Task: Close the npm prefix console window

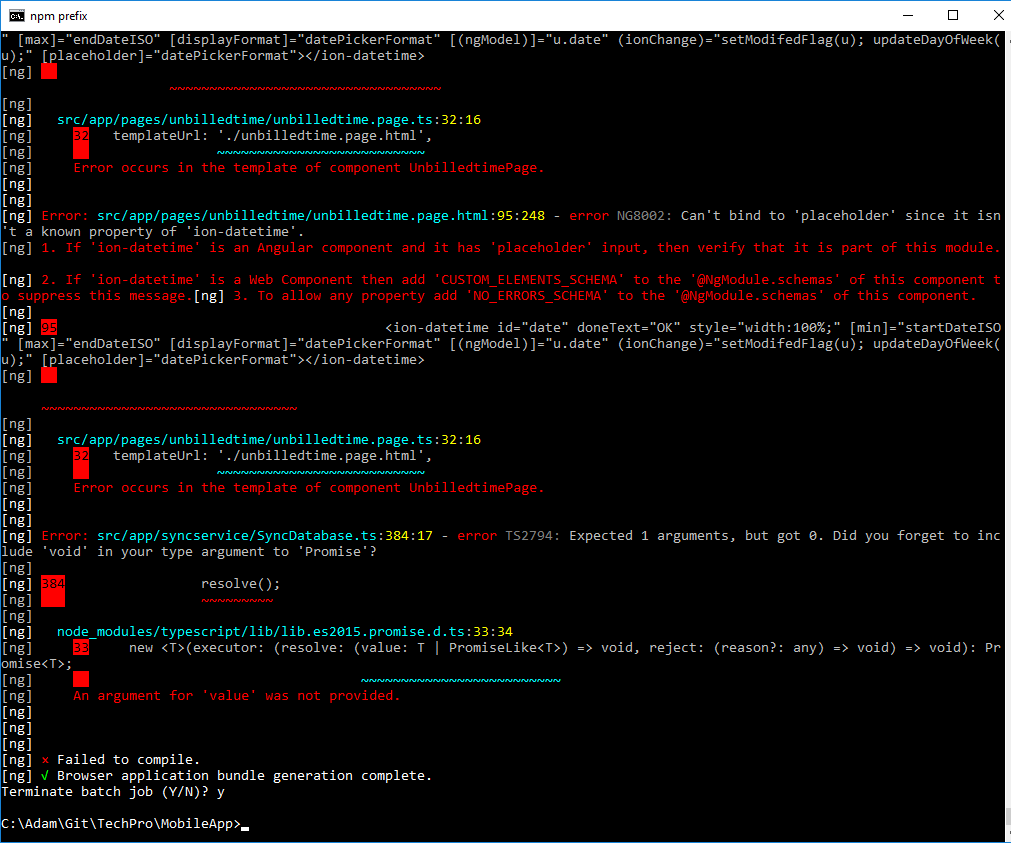Action: point(997,15)
